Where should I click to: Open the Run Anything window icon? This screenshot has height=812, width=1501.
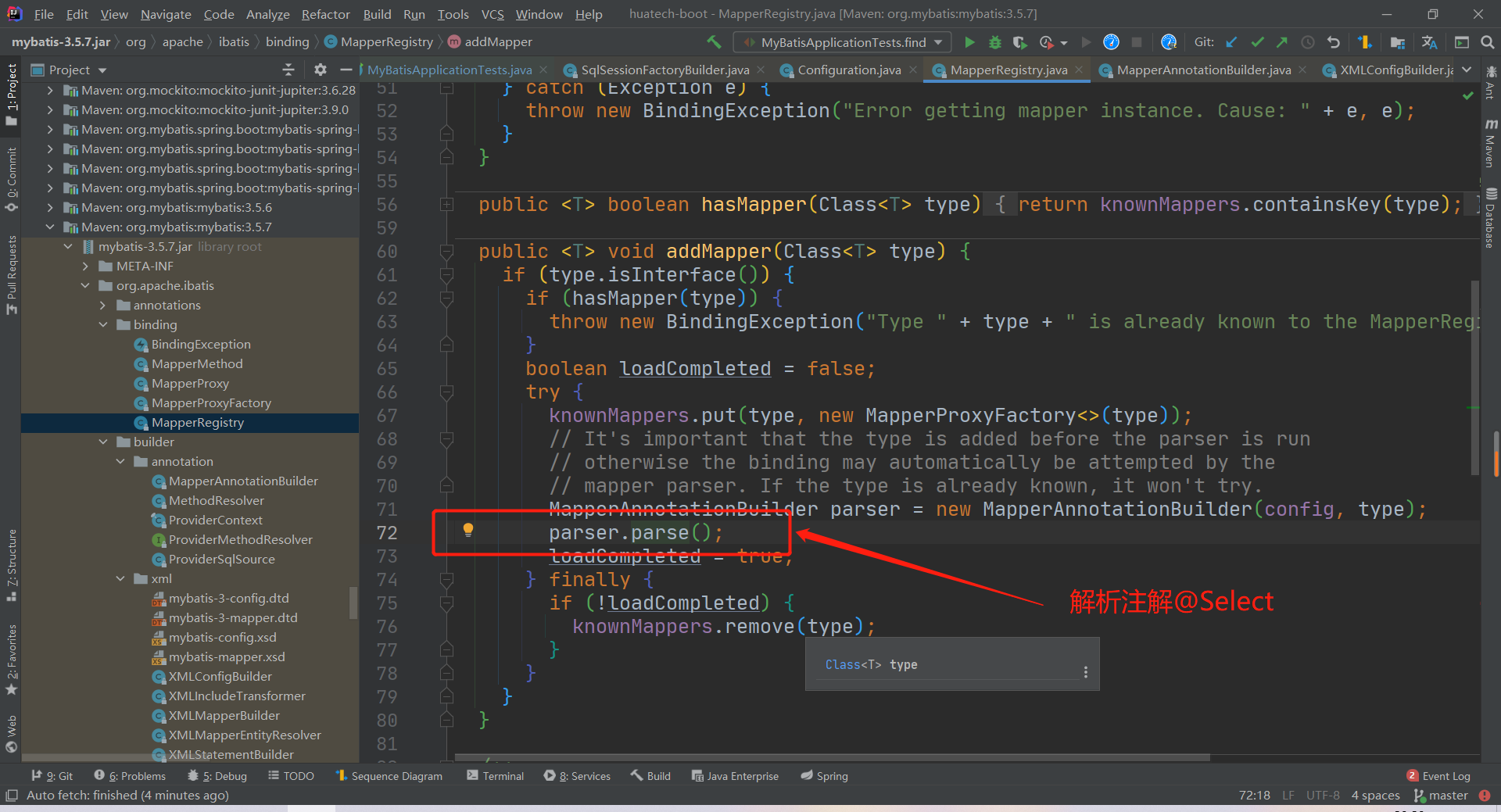[1461, 42]
